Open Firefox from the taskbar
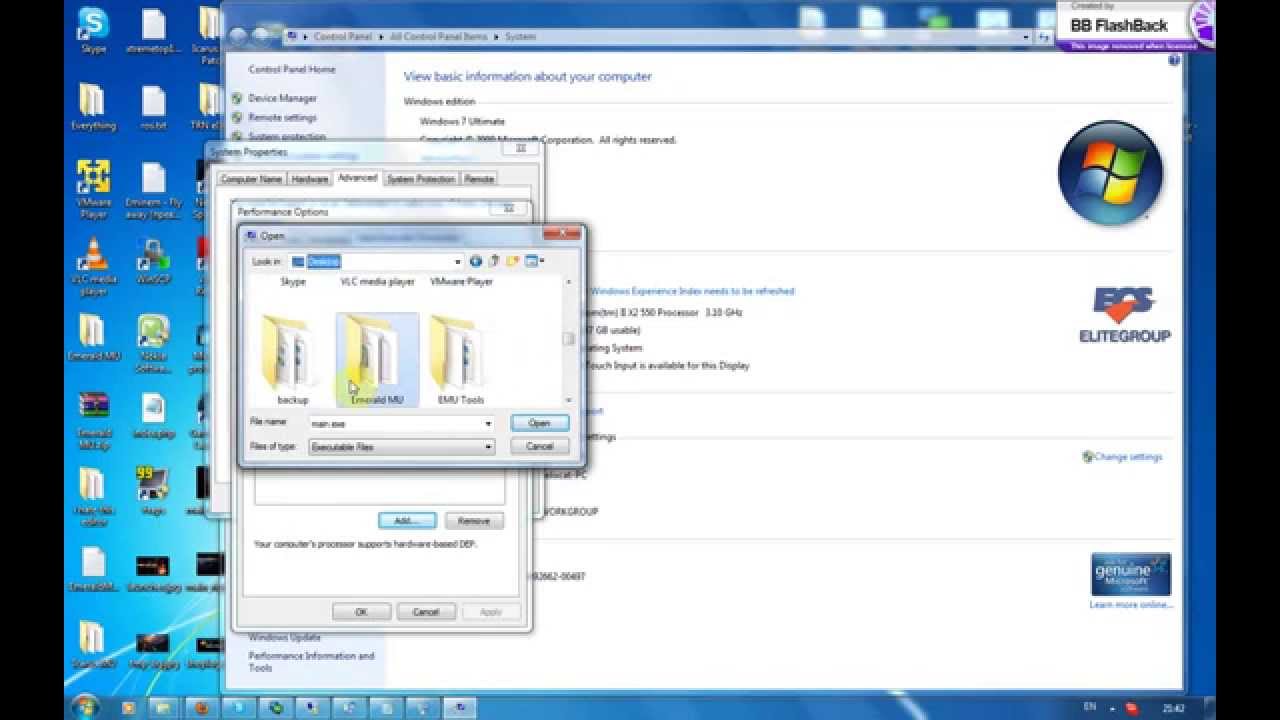This screenshot has height=720, width=1280. coord(201,707)
